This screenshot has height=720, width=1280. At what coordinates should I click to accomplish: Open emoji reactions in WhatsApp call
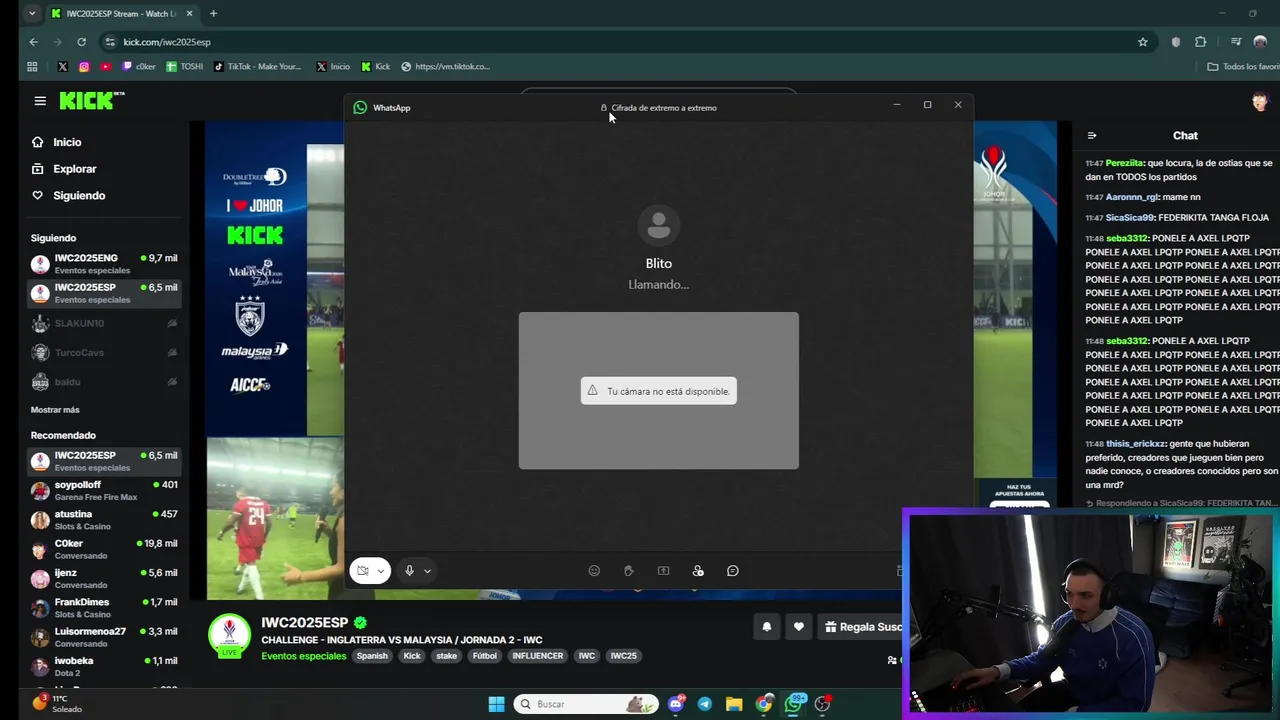pos(594,571)
